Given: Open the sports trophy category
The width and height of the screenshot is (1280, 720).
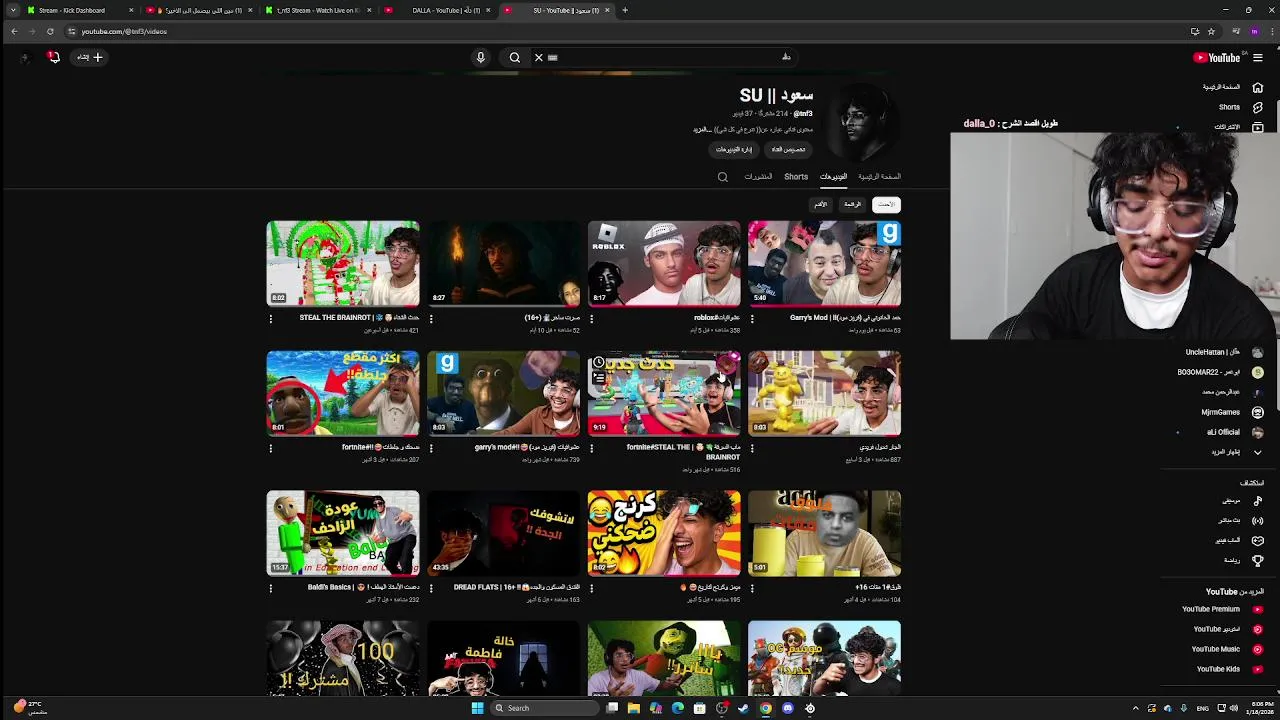Looking at the screenshot, I should click(x=1242, y=560).
